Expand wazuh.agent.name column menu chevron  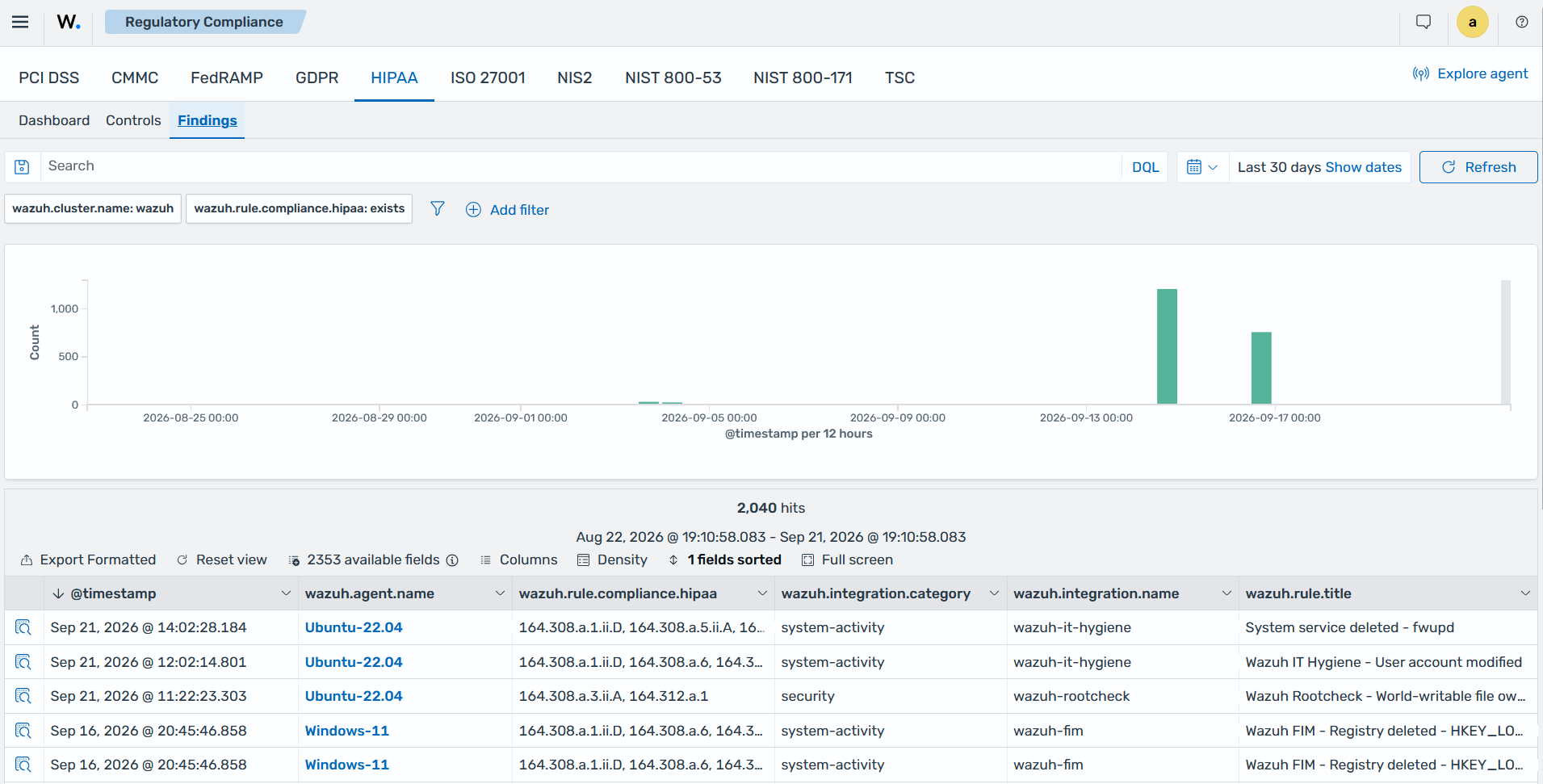(500, 593)
